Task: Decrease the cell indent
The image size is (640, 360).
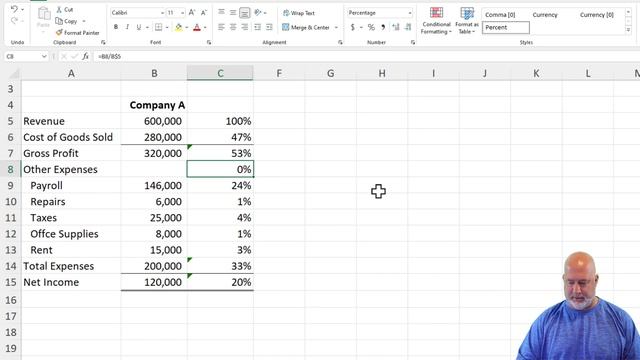Action: tap(258, 27)
